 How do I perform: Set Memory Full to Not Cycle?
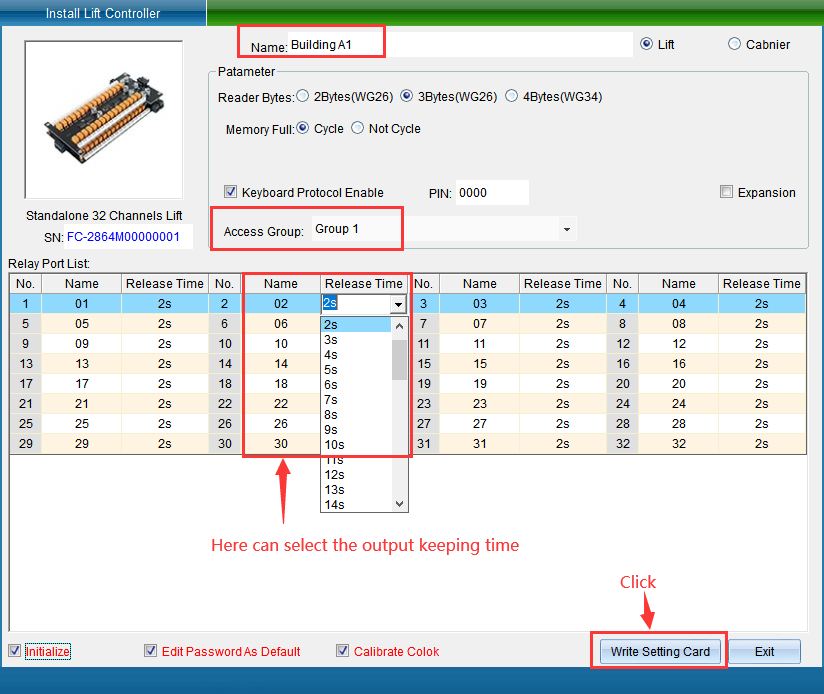tap(357, 129)
